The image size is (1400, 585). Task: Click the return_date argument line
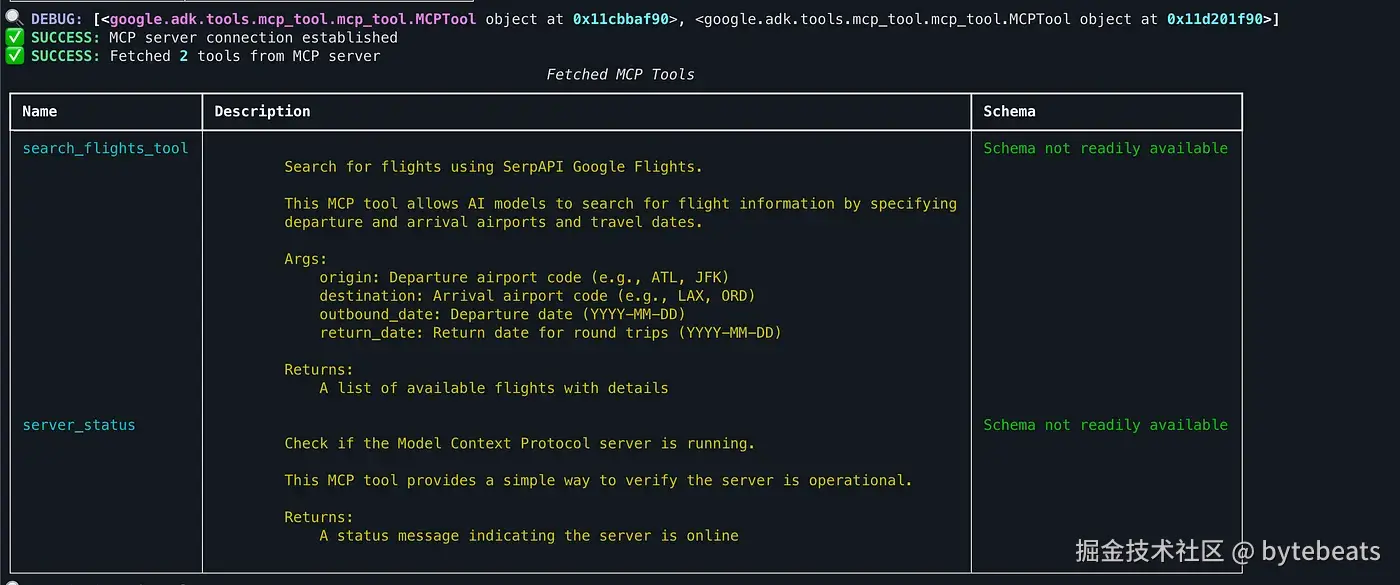(x=550, y=332)
